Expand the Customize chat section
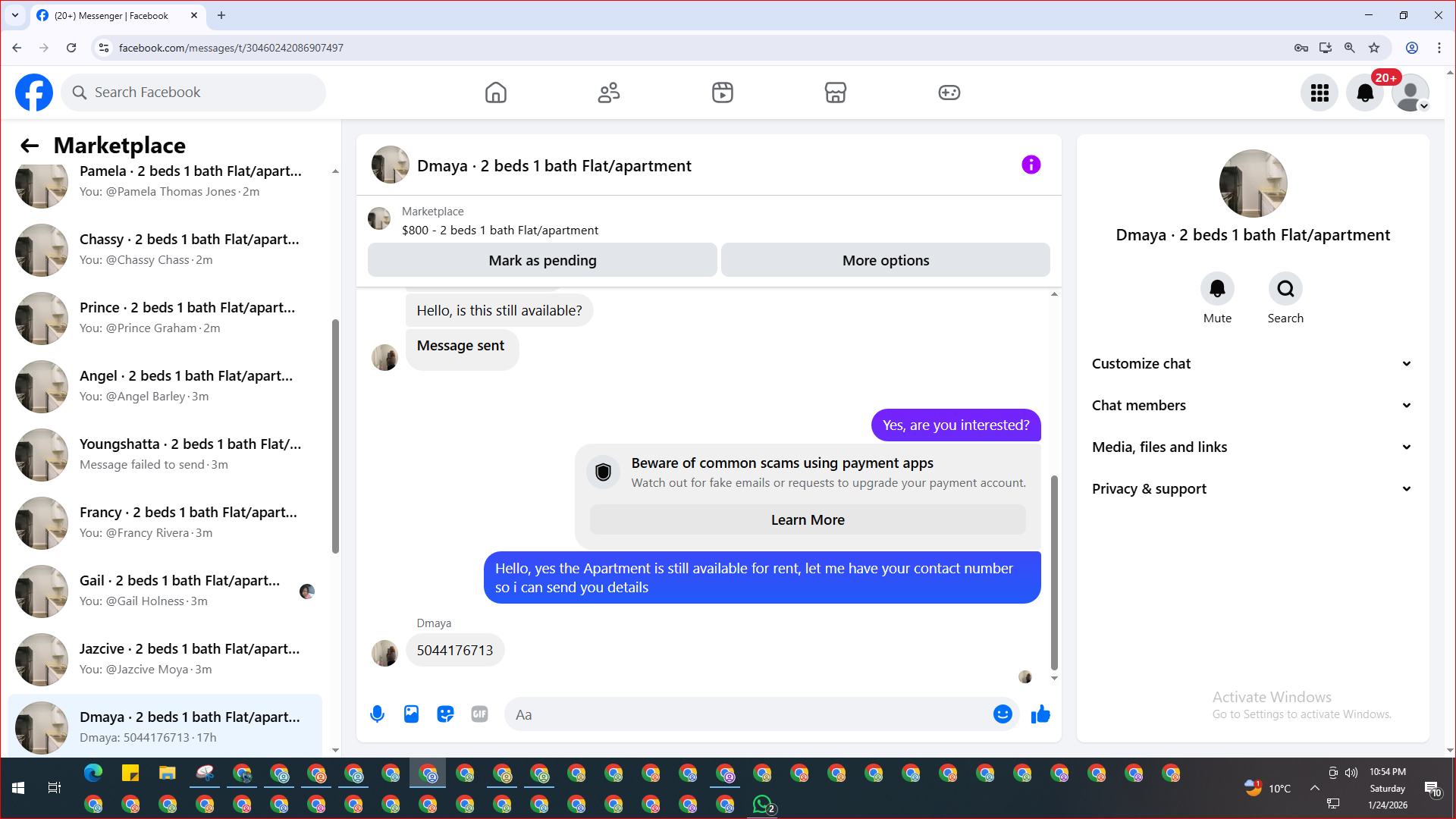Image resolution: width=1456 pixels, height=819 pixels. pos(1252,363)
